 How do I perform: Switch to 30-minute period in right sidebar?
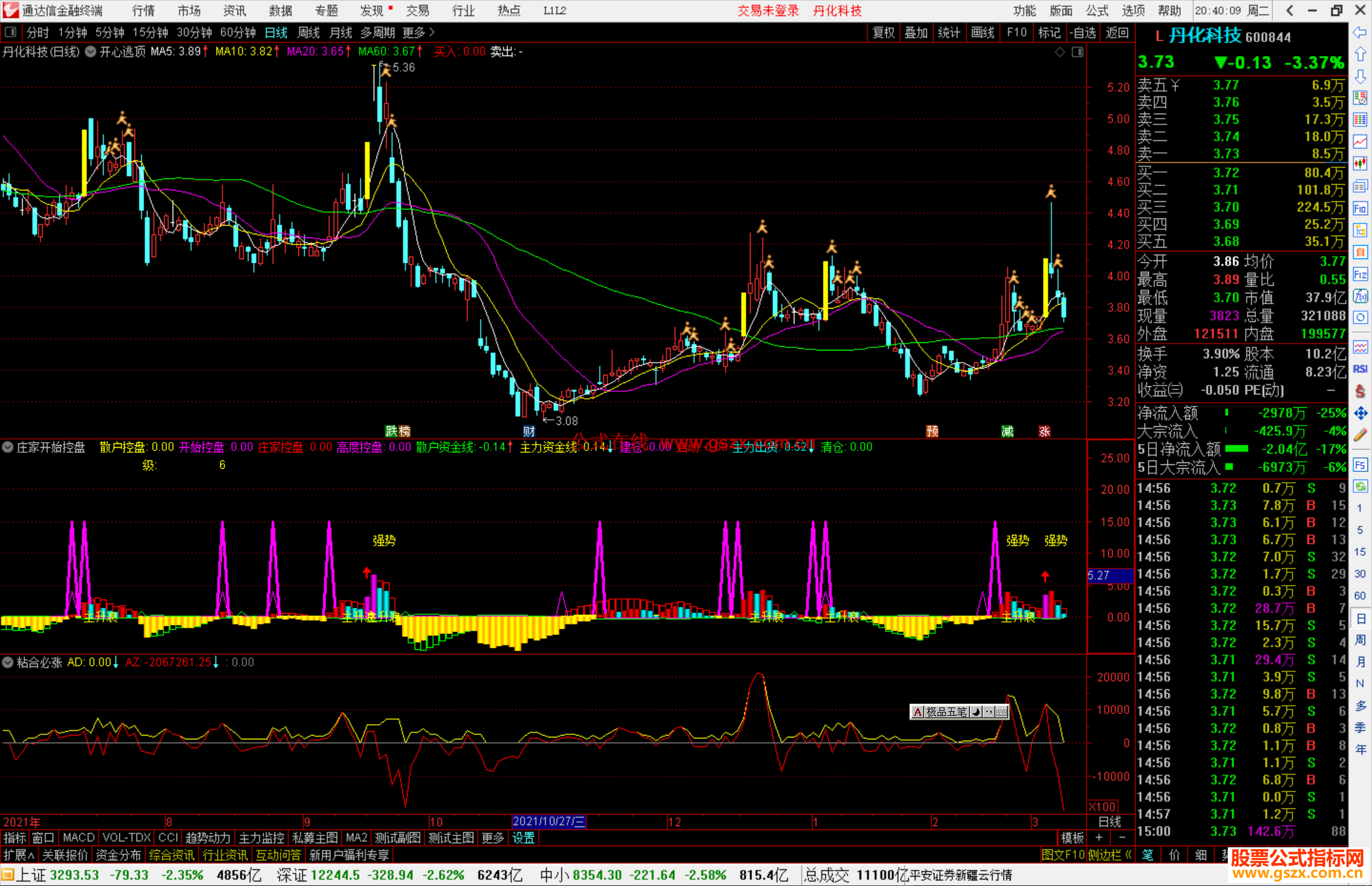pyautogui.click(x=1359, y=574)
